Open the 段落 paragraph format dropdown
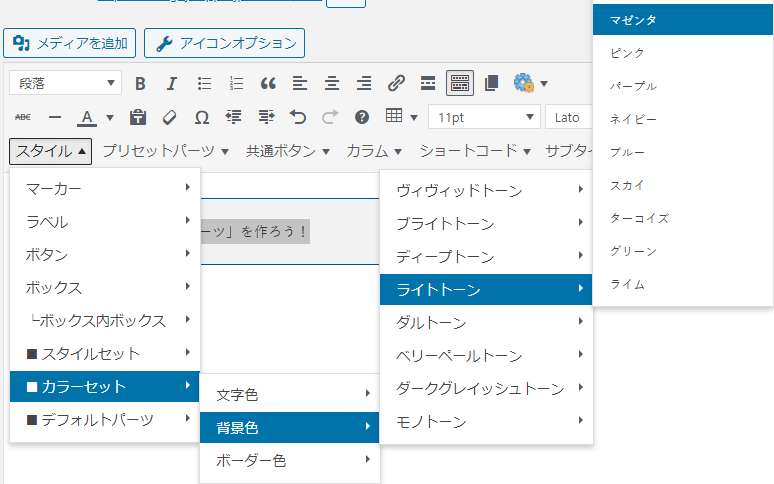Viewport: 774px width, 484px height. click(65, 83)
